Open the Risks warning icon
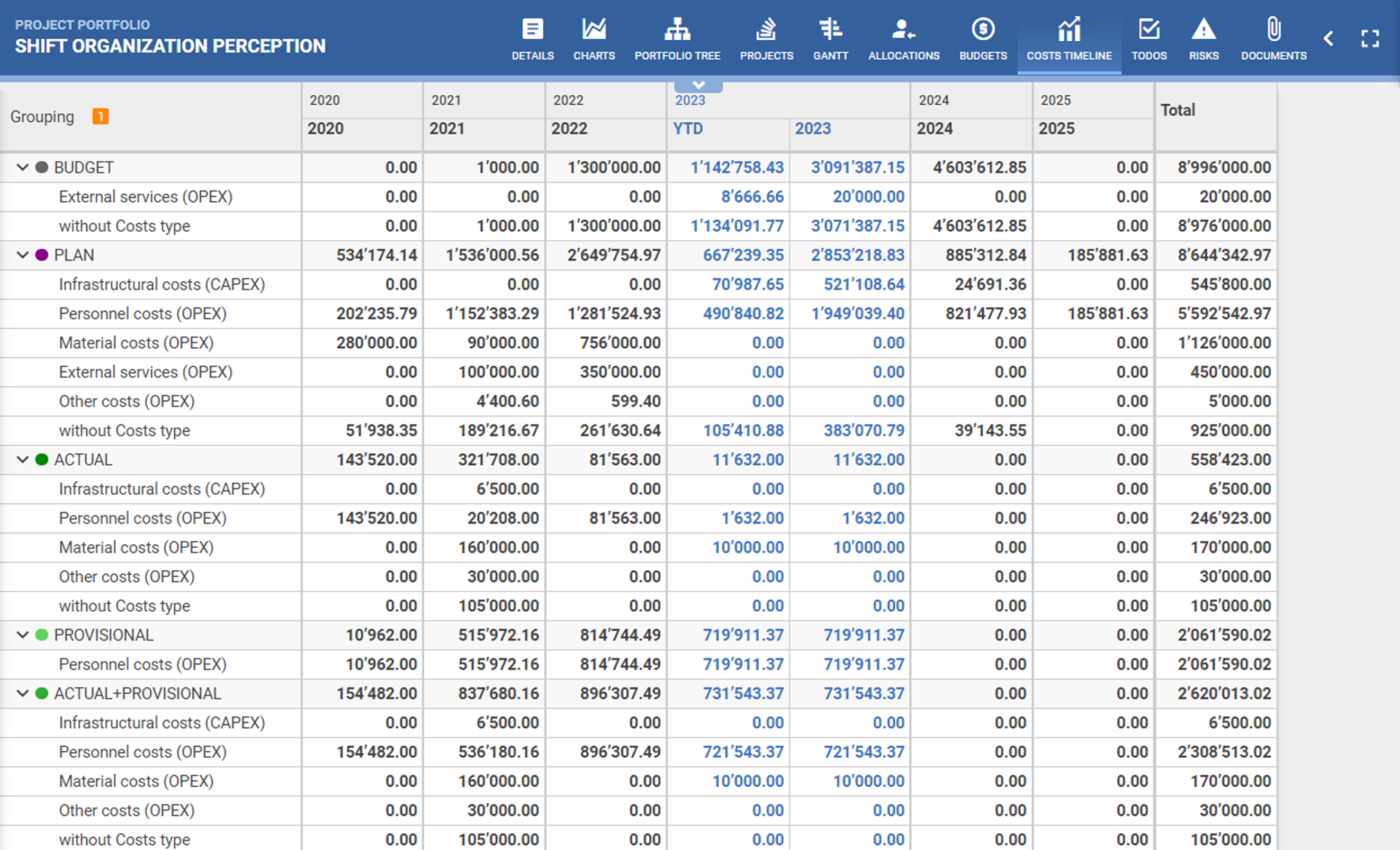 [1204, 29]
